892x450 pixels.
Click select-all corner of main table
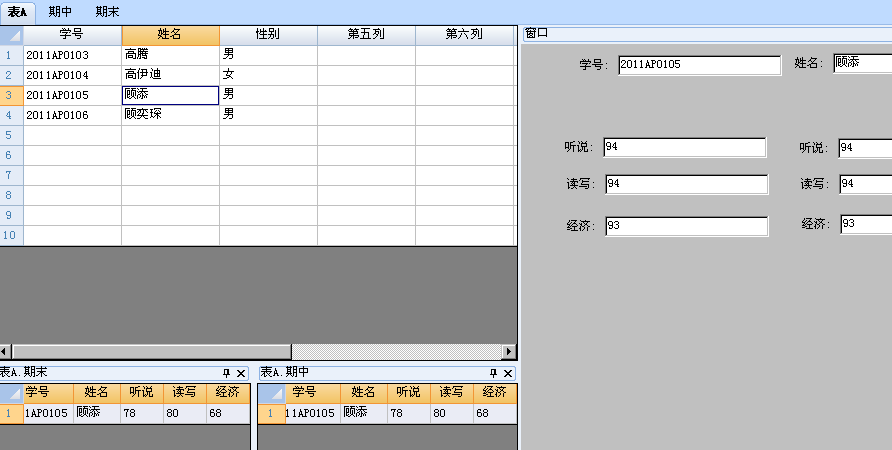11,35
